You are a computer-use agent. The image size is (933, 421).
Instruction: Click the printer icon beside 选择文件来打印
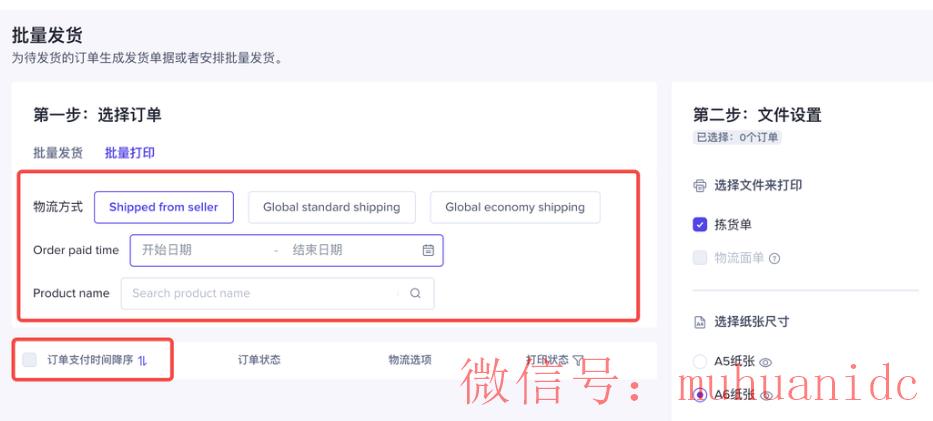pyautogui.click(x=700, y=186)
